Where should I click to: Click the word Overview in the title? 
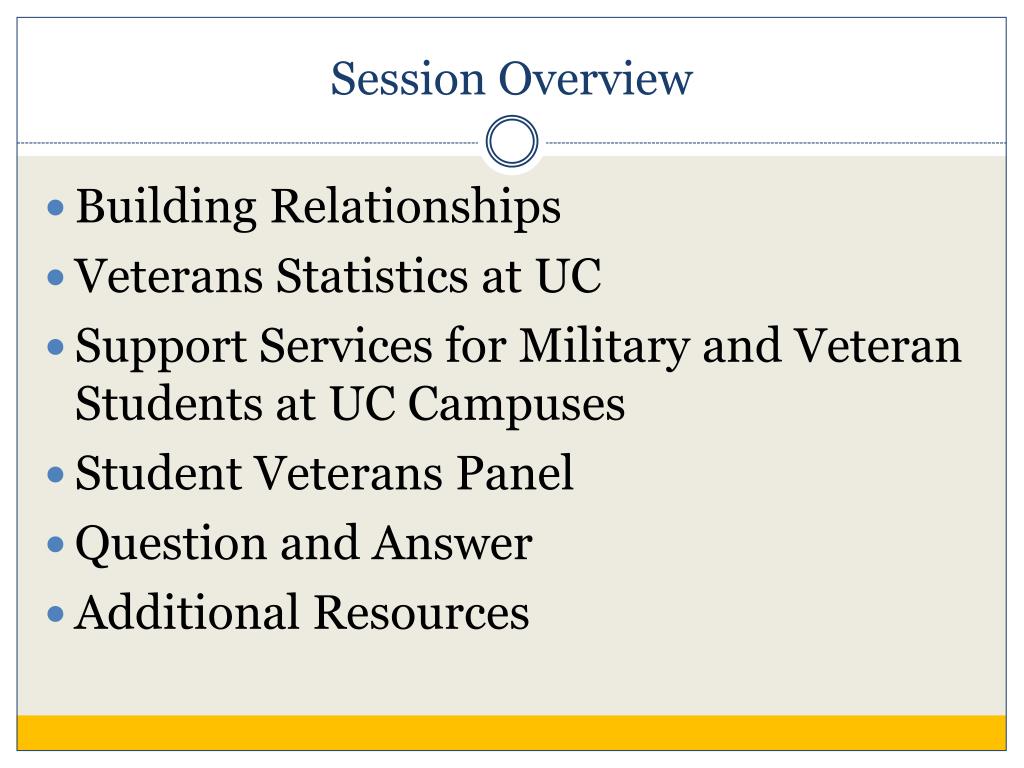[596, 78]
